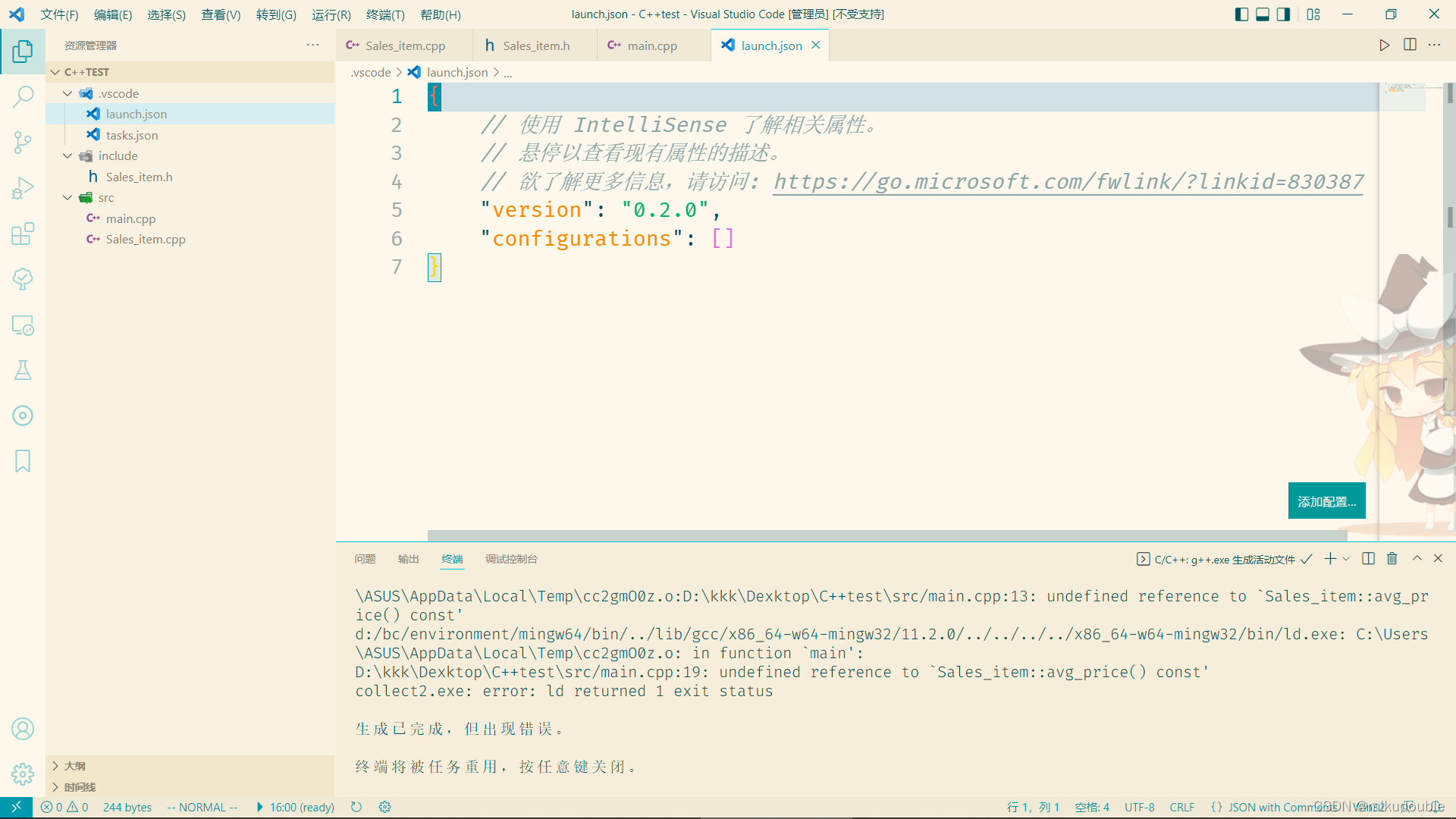1456x819 pixels.
Task: Click the Run play icon in editor toolbar
Action: 1384,45
